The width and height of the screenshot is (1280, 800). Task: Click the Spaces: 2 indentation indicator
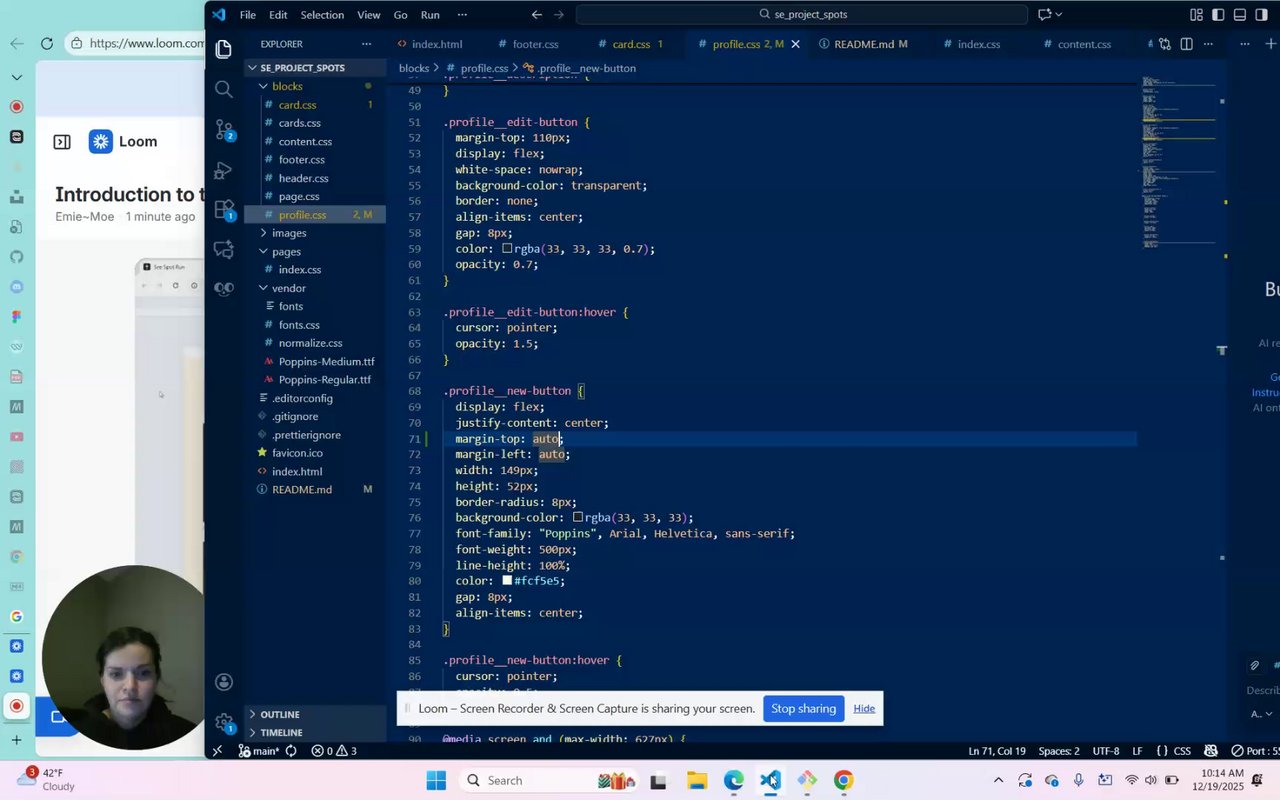click(1059, 751)
